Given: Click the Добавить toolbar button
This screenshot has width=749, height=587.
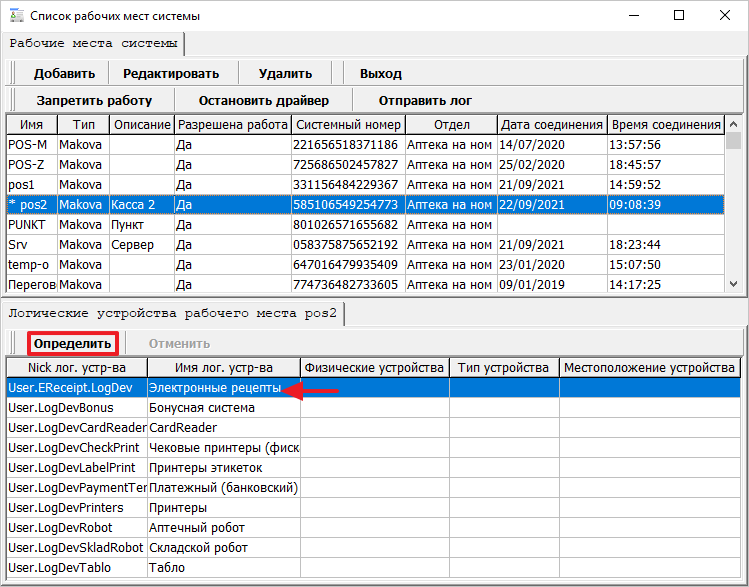Looking at the screenshot, I should [64, 73].
